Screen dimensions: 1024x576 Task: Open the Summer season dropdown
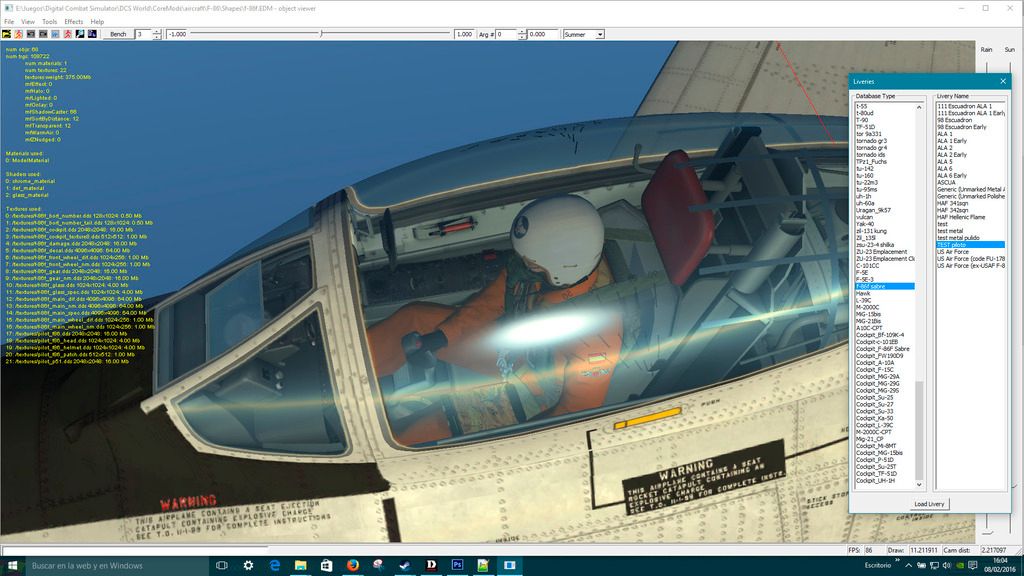click(600, 34)
